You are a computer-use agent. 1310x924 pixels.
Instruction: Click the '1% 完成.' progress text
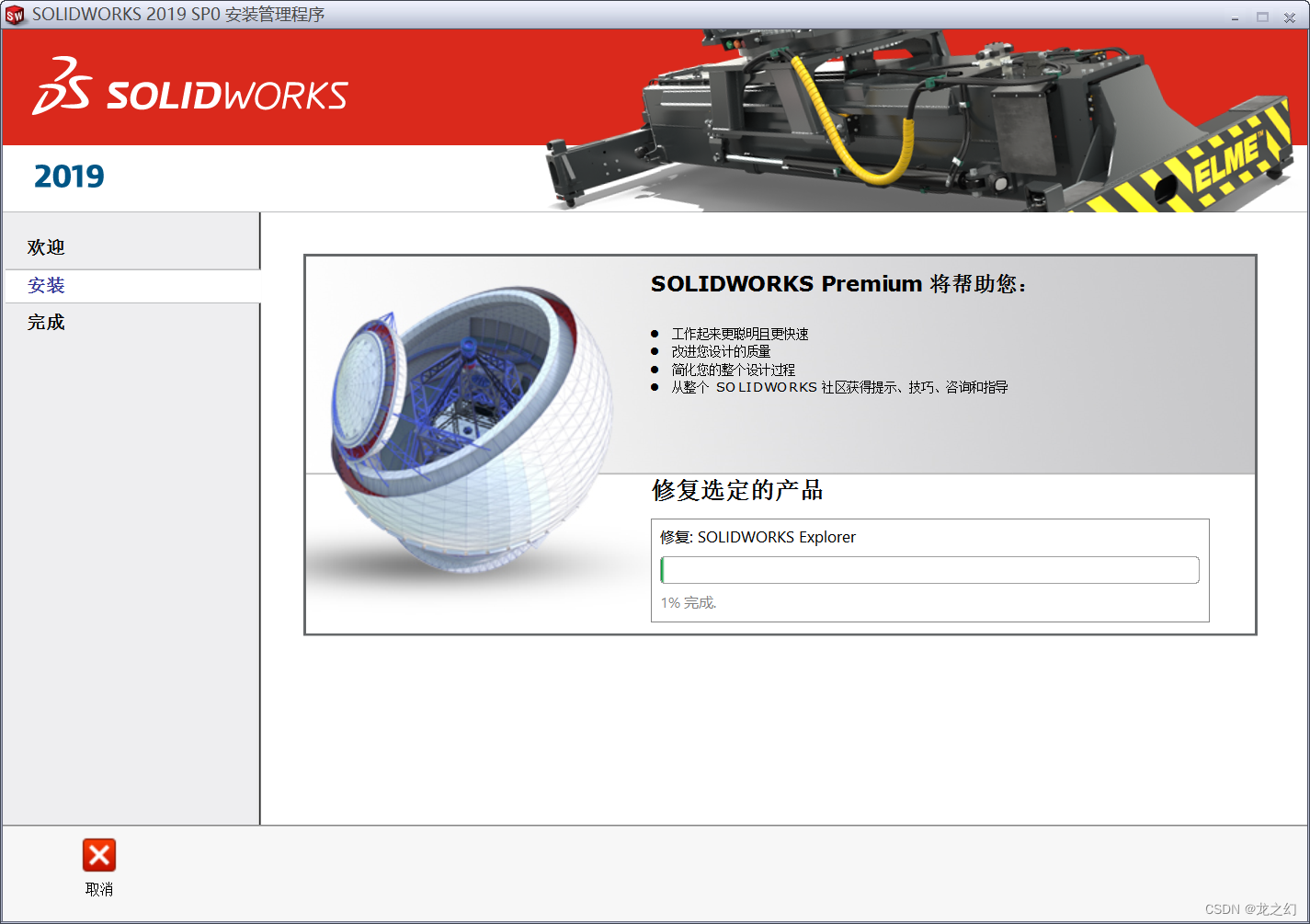(689, 603)
